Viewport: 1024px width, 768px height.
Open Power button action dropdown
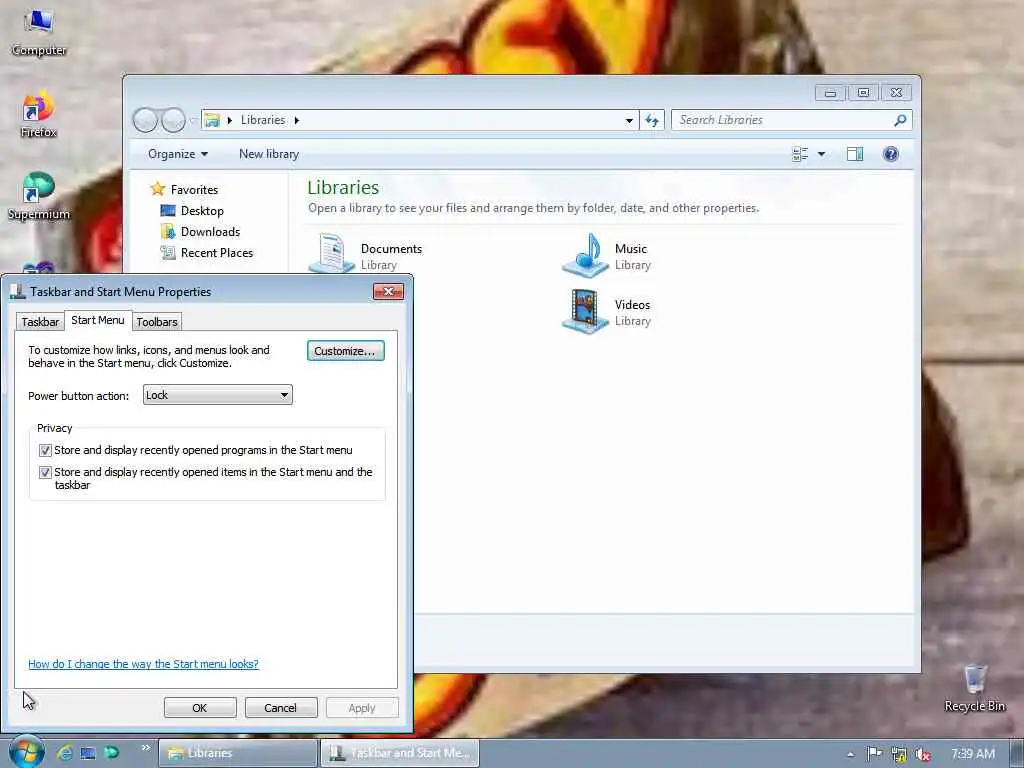click(x=217, y=395)
